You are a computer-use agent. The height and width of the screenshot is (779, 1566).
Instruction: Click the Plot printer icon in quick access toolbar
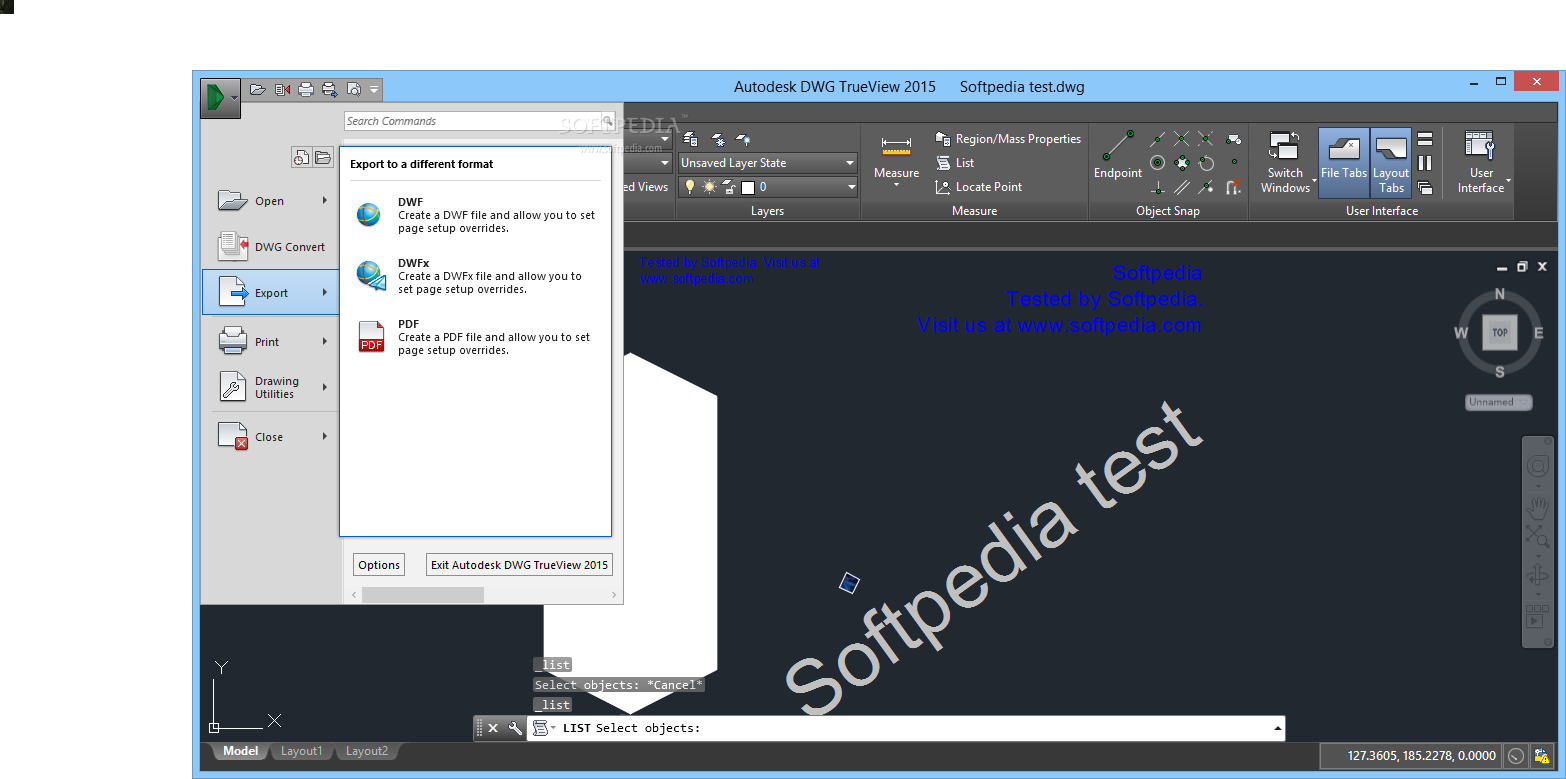click(x=306, y=89)
